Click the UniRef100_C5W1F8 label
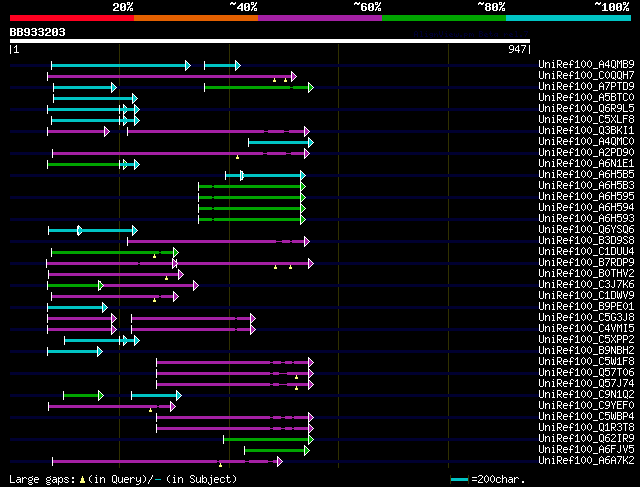Screen dimensions: 640x487 click(x=586, y=362)
